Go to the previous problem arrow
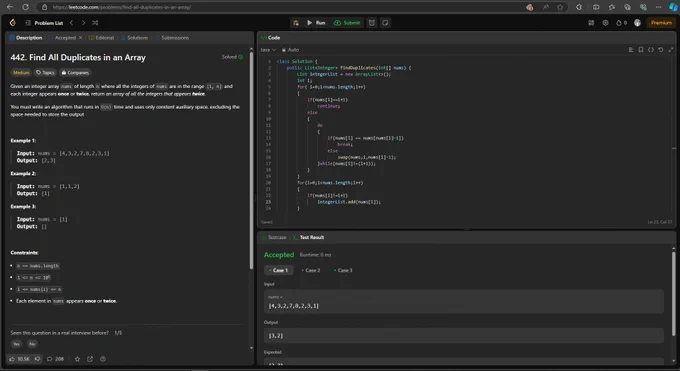The image size is (680, 371). (72, 23)
